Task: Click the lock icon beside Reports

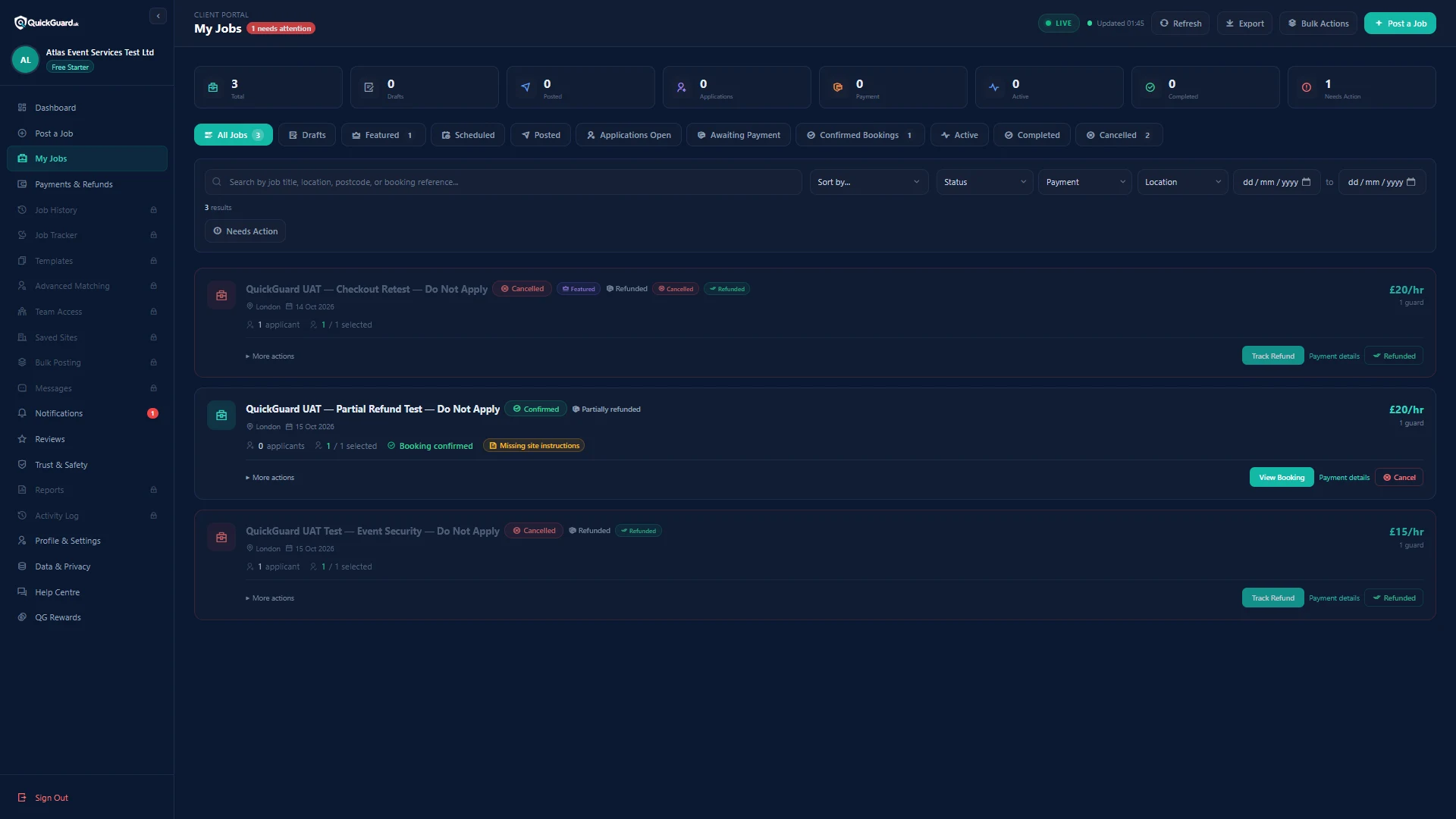Action: pyautogui.click(x=153, y=490)
